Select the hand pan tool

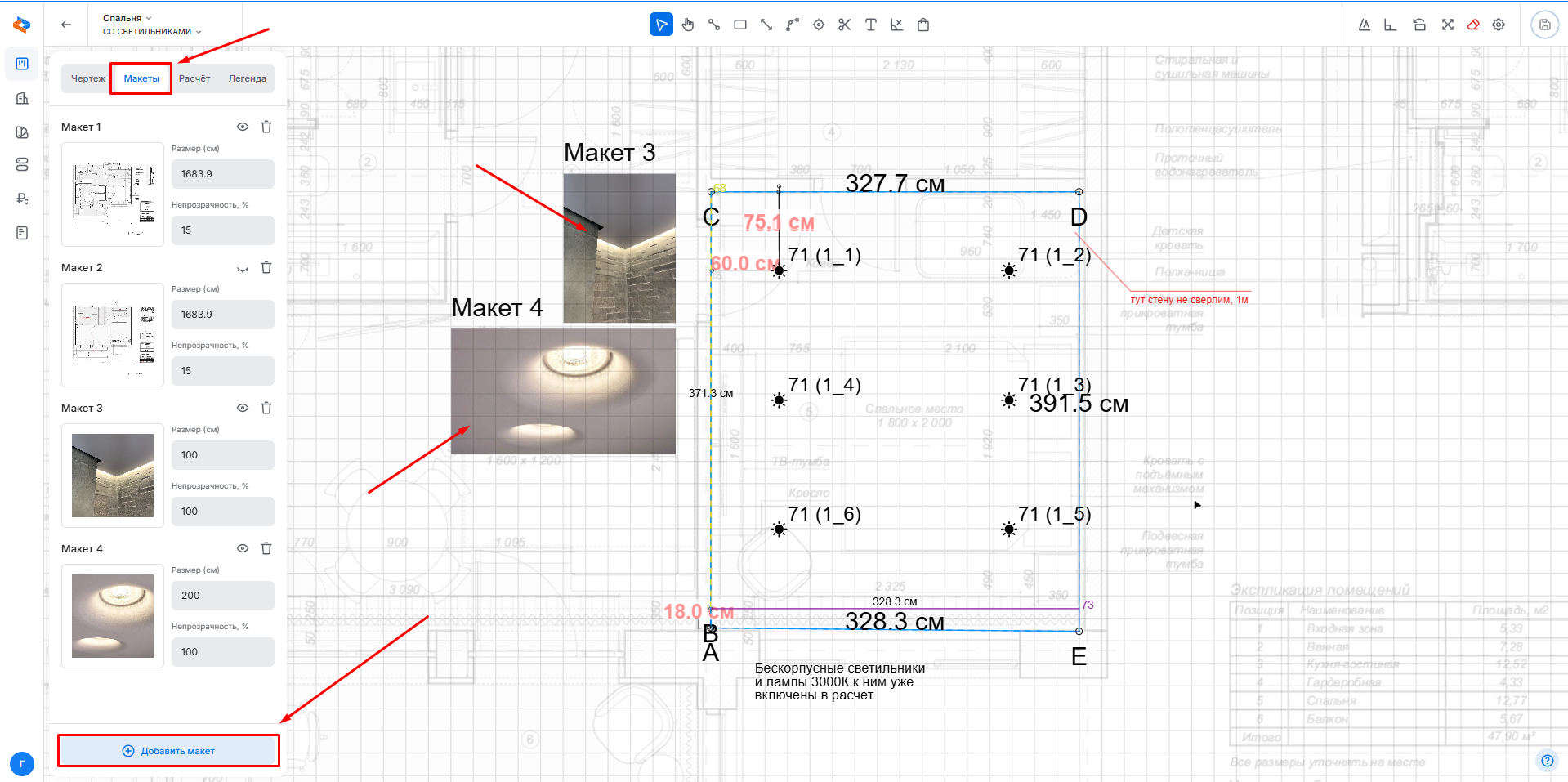pos(688,25)
